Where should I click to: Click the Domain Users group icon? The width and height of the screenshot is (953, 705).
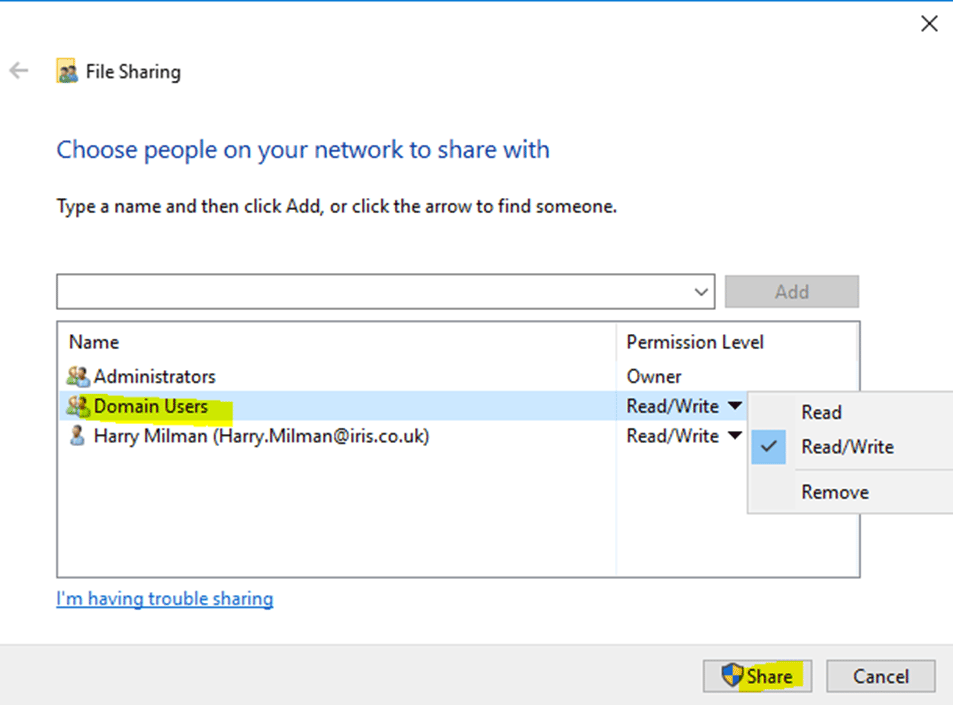pos(78,406)
